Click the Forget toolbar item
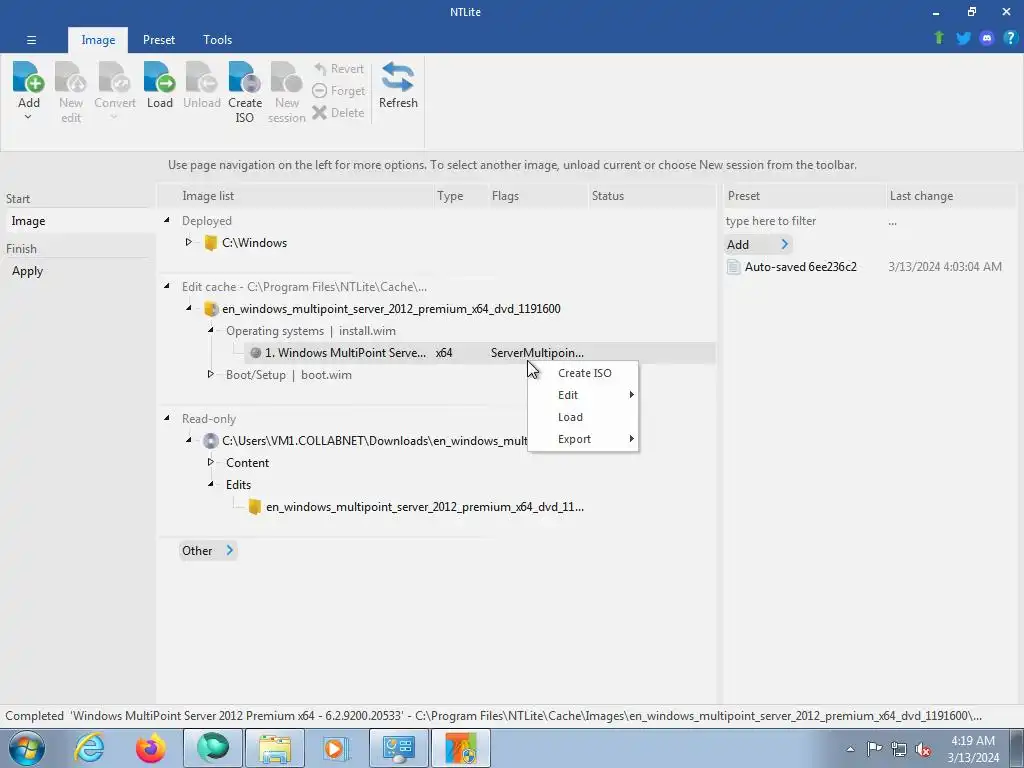The image size is (1024, 768). [x=338, y=91]
